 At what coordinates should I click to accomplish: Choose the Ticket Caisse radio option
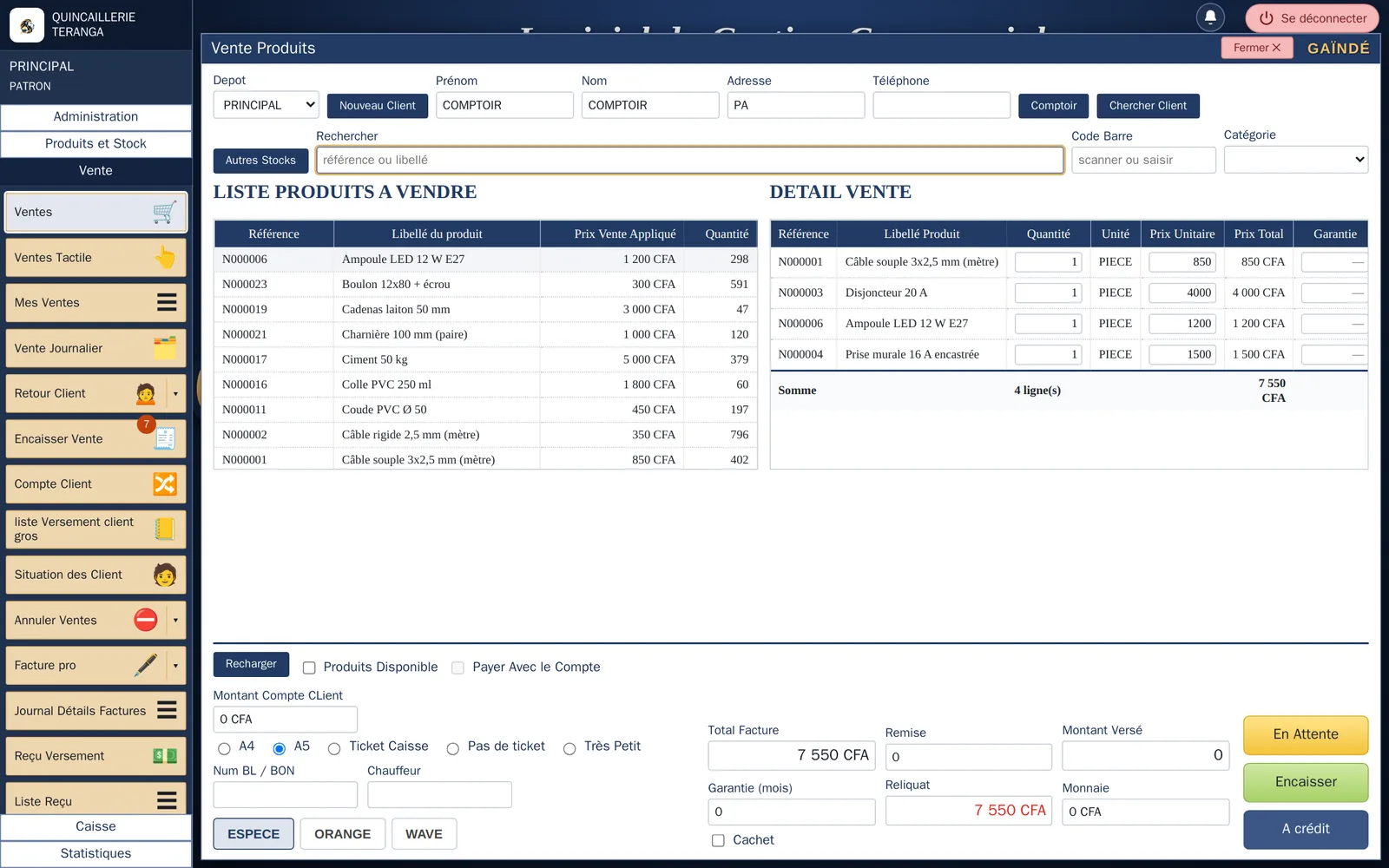click(x=334, y=748)
